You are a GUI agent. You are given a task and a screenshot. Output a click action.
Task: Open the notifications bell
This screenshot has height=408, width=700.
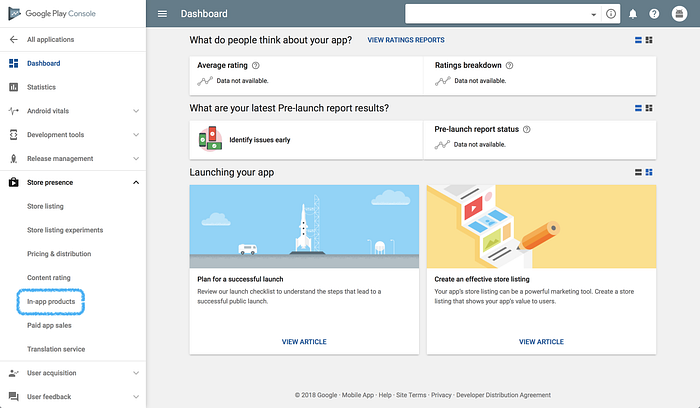[x=633, y=14]
